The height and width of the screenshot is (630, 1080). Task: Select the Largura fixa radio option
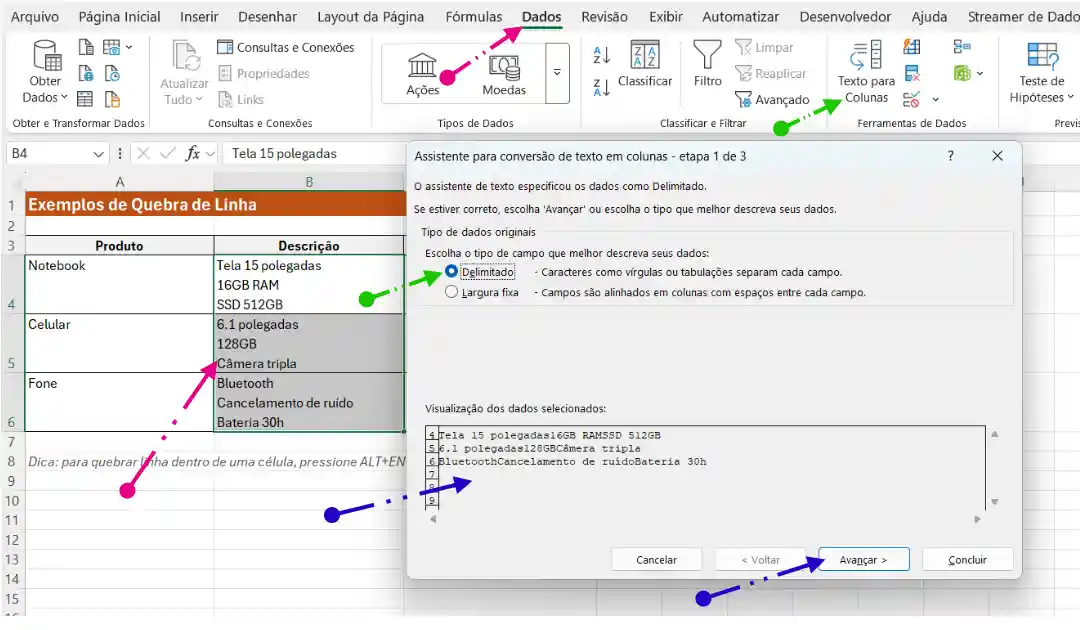tap(451, 292)
